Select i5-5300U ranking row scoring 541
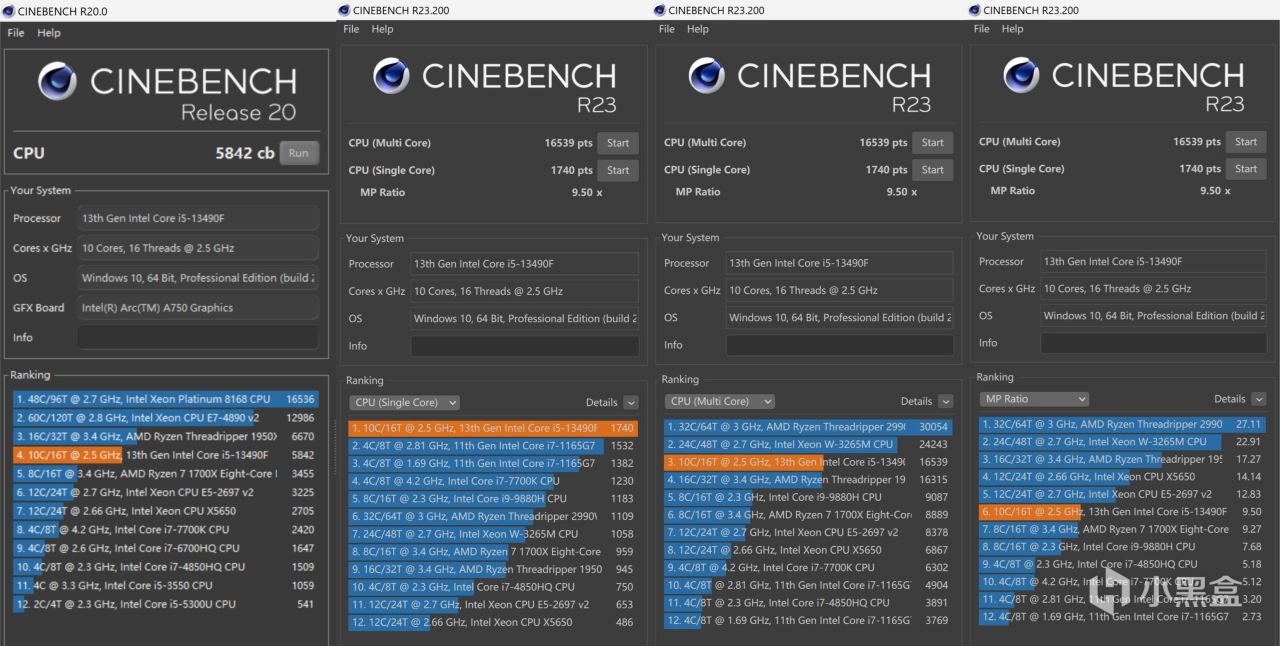Viewport: 1280px width, 646px height. (166, 604)
